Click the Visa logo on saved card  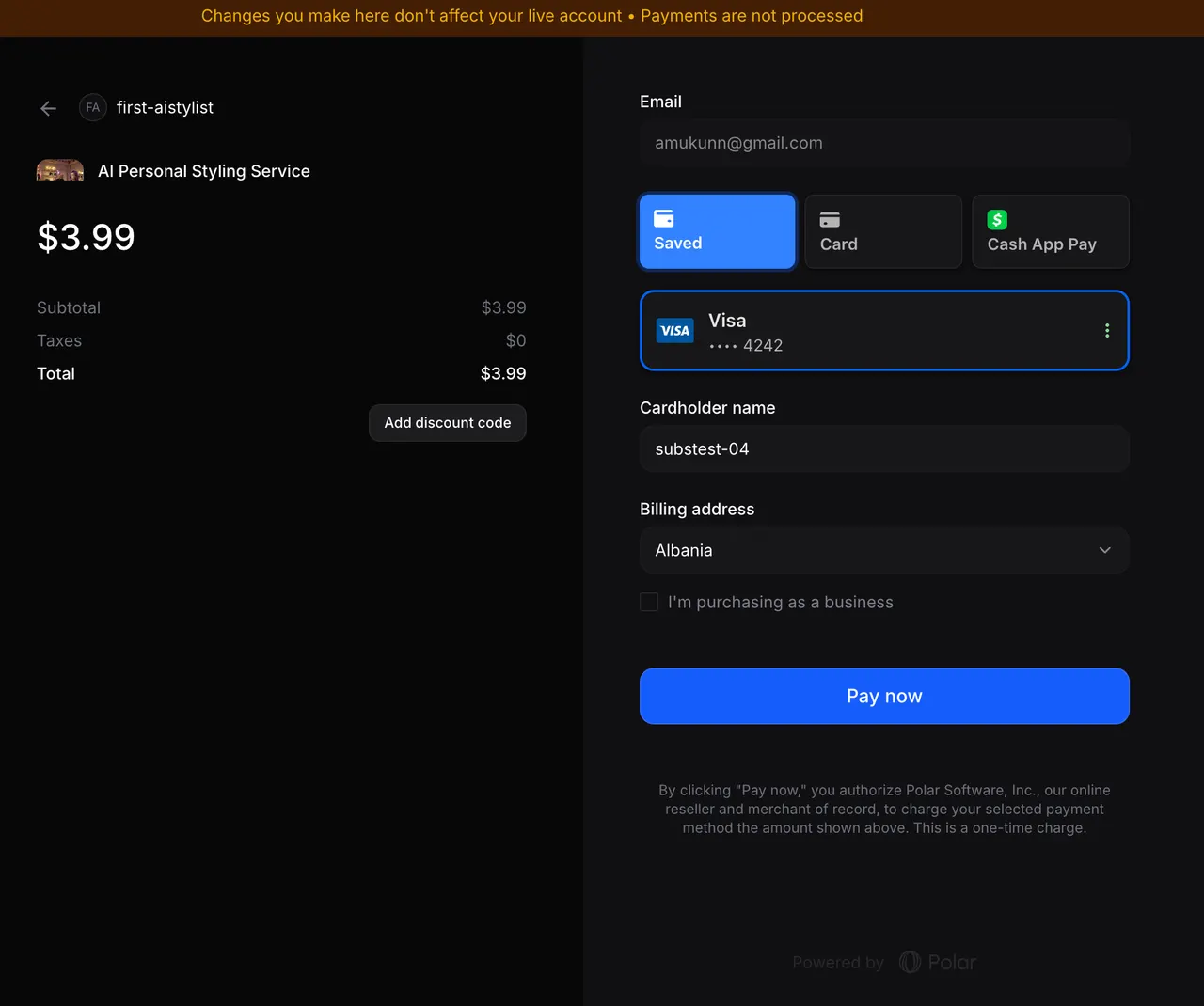click(674, 331)
